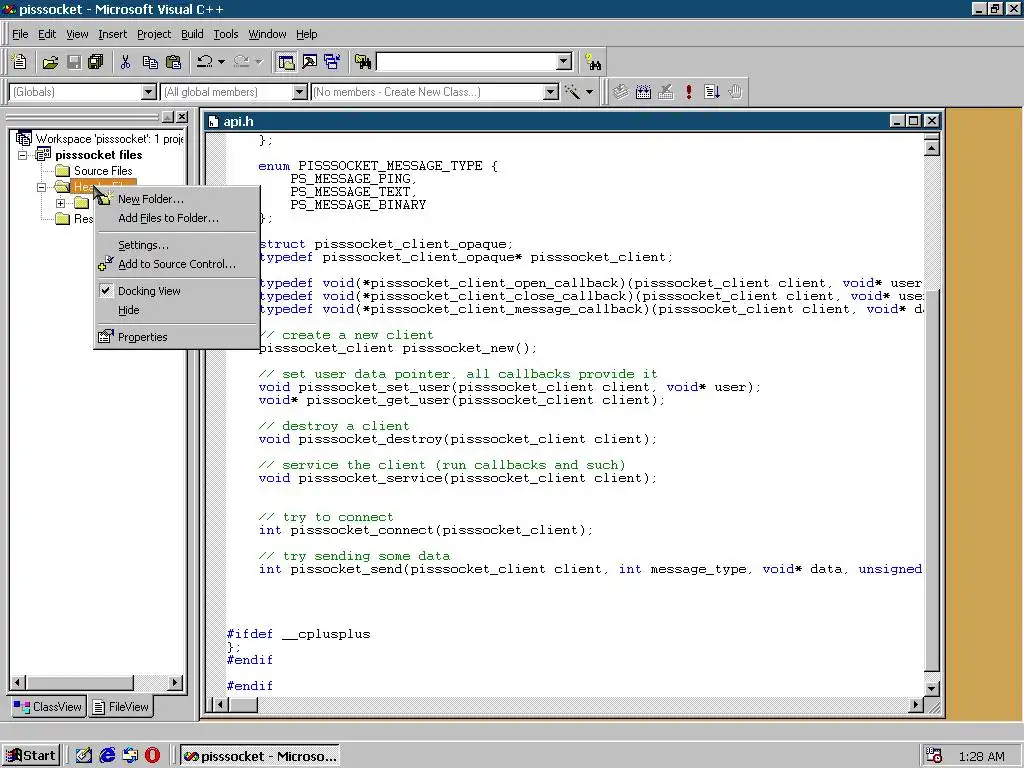Click the Find in Files icon
Viewport: 1024px width, 768px height.
click(x=363, y=62)
